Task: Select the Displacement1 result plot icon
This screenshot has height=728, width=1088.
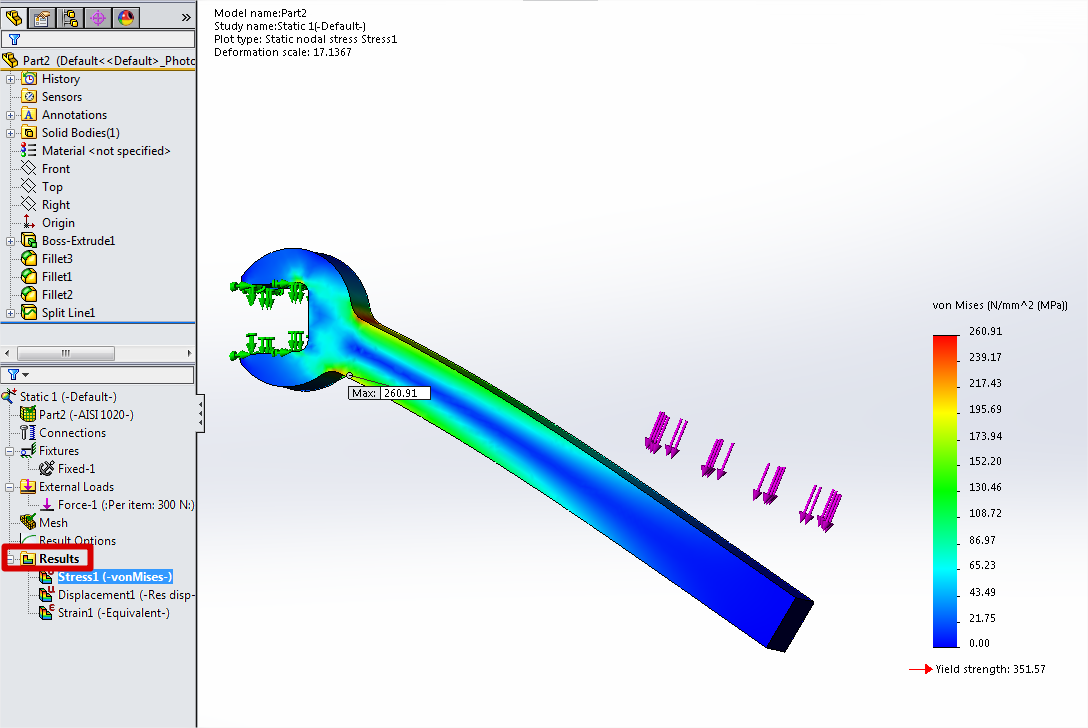Action: pos(46,595)
